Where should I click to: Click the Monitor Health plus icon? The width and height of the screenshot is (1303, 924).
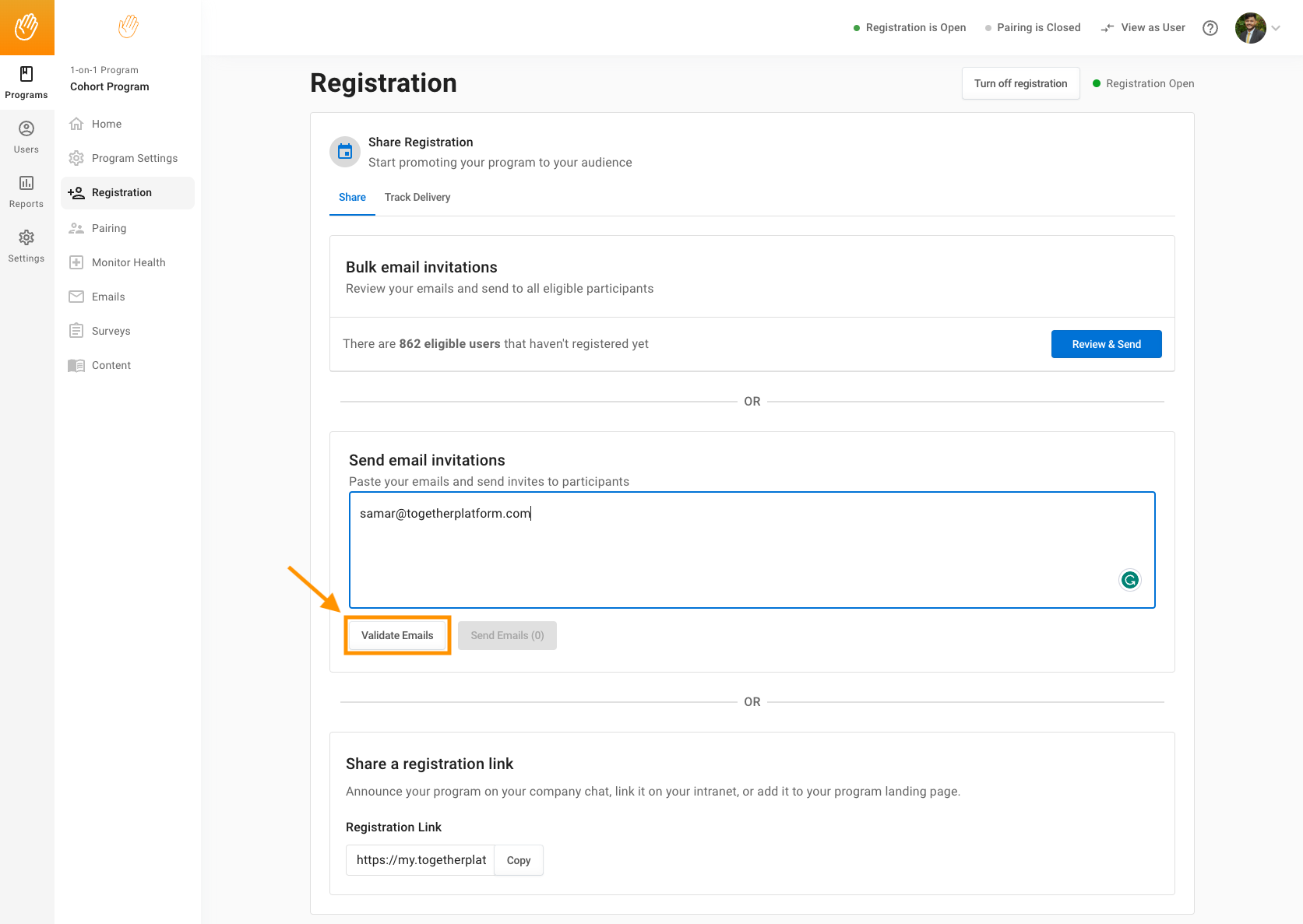pyautogui.click(x=76, y=262)
